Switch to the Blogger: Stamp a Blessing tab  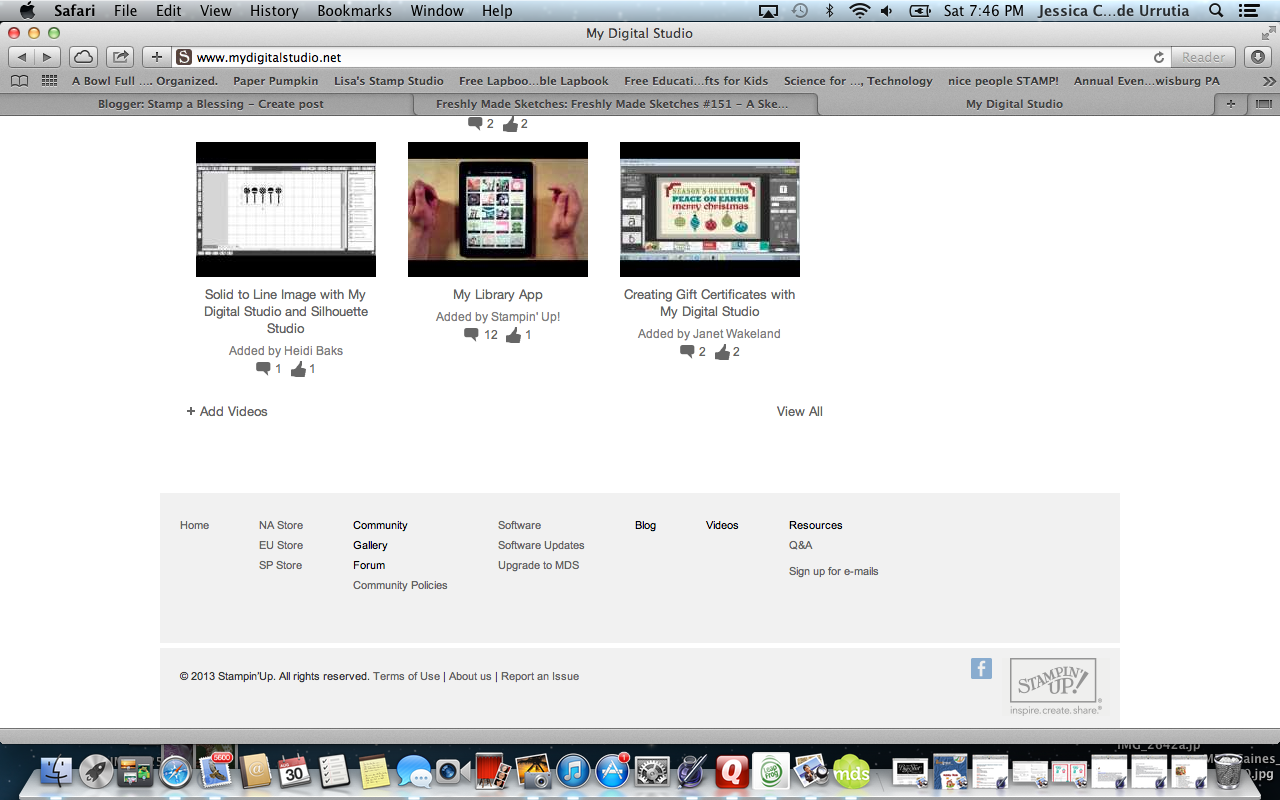point(211,104)
